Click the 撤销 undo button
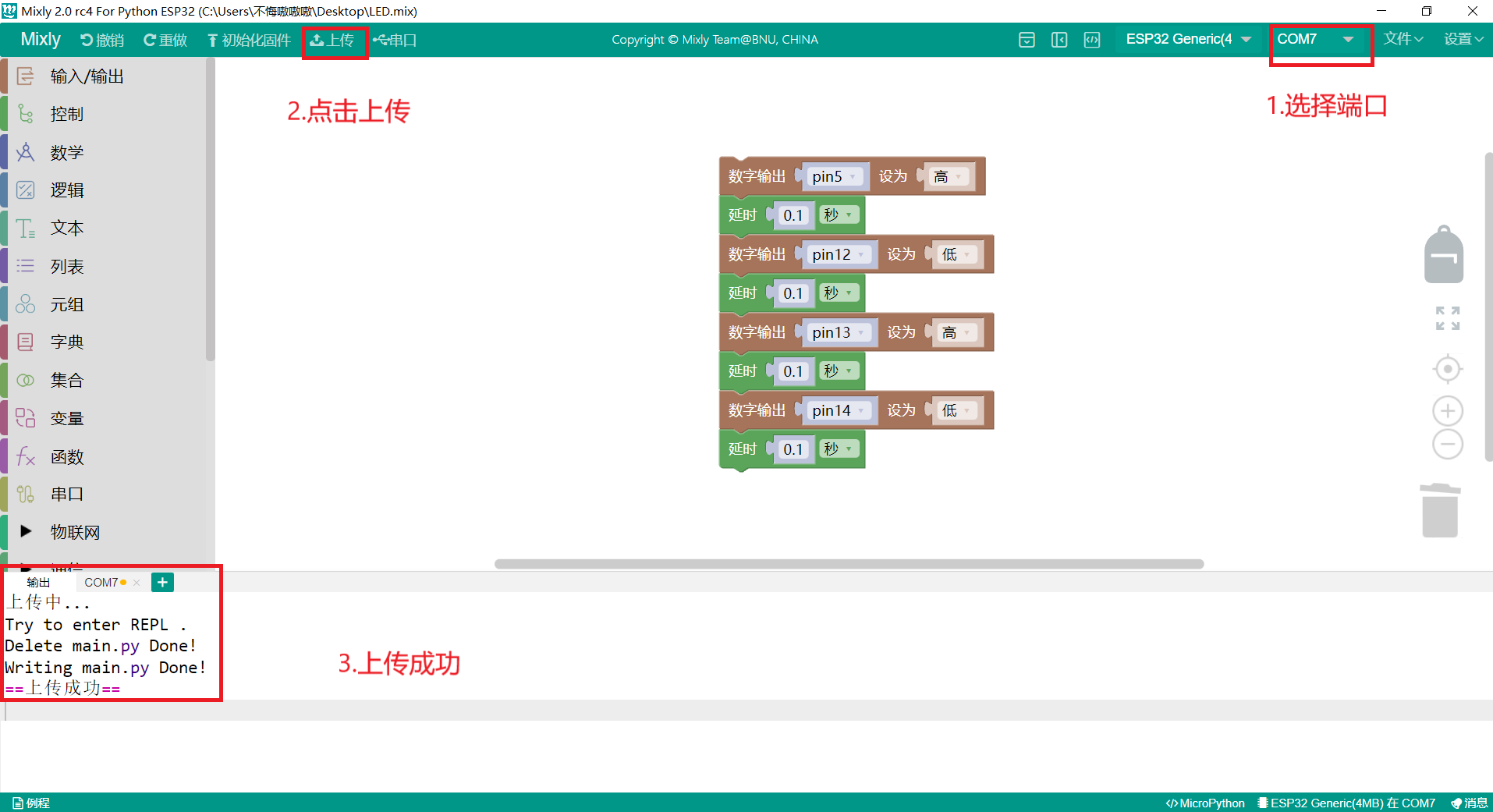Screen dimensions: 1493x812 pyautogui.click(x=102, y=40)
